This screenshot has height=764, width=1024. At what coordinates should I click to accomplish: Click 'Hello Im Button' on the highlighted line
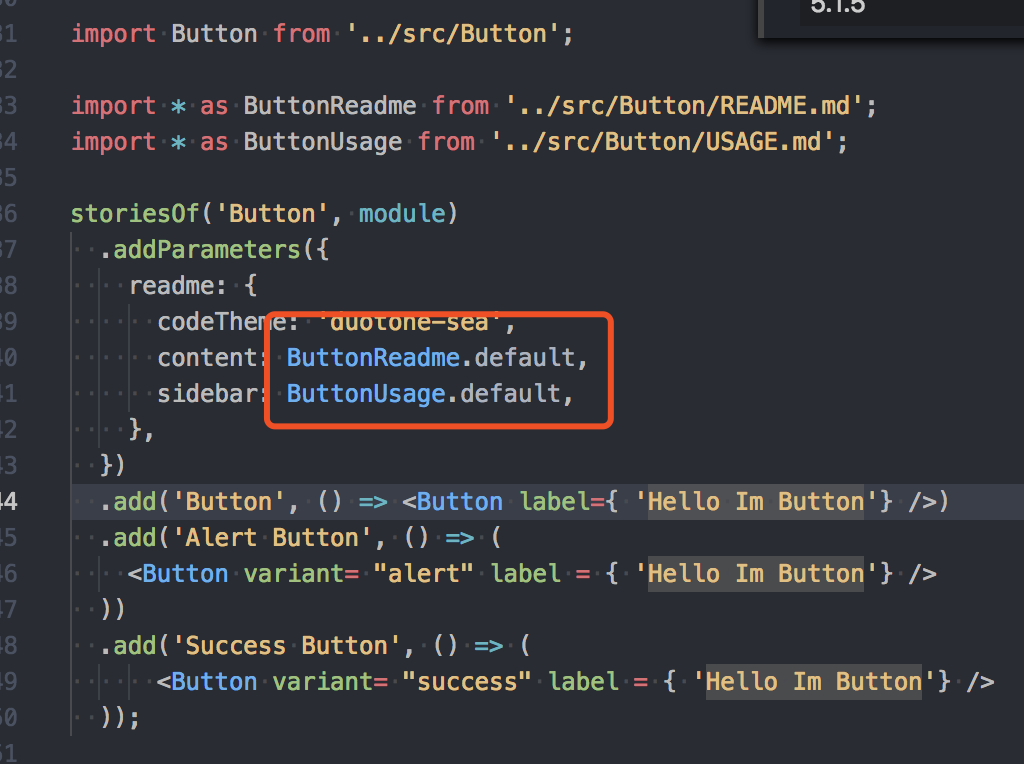[756, 502]
